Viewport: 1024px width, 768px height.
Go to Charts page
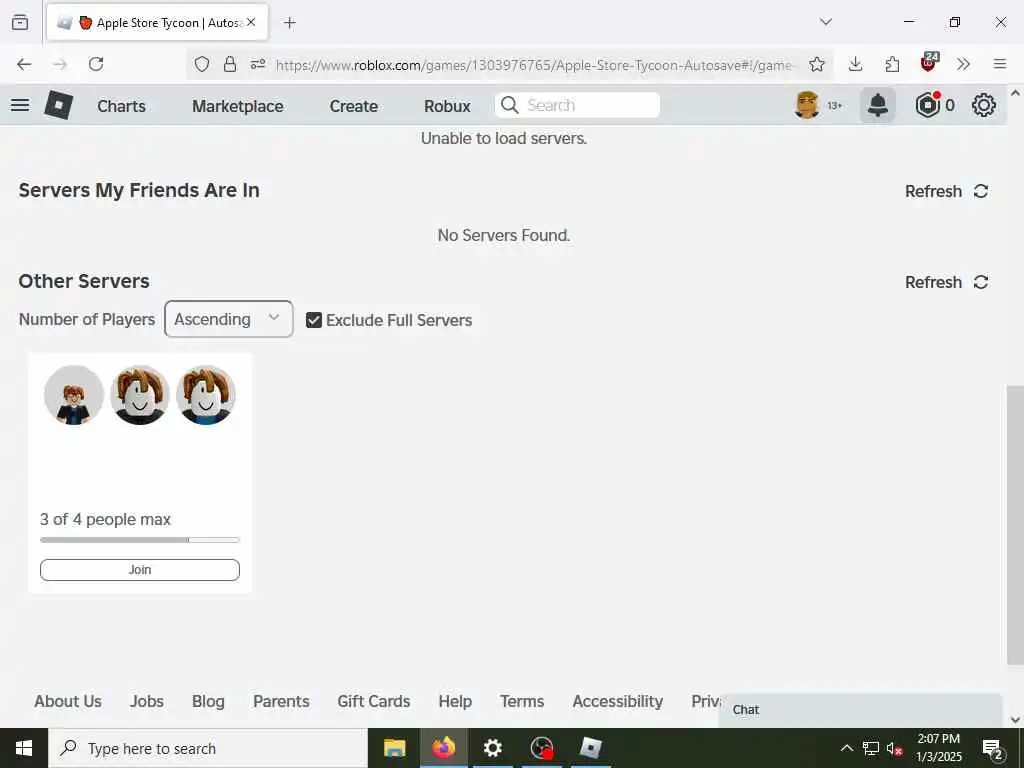click(121, 106)
